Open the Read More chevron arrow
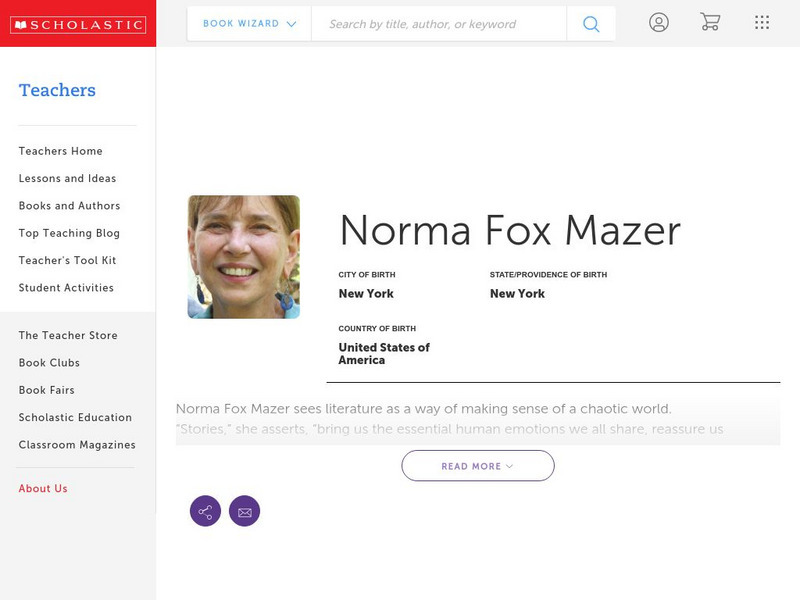 pos(508,465)
